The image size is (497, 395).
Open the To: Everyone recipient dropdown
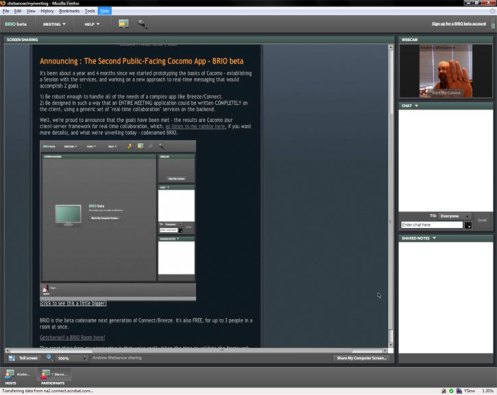454,216
